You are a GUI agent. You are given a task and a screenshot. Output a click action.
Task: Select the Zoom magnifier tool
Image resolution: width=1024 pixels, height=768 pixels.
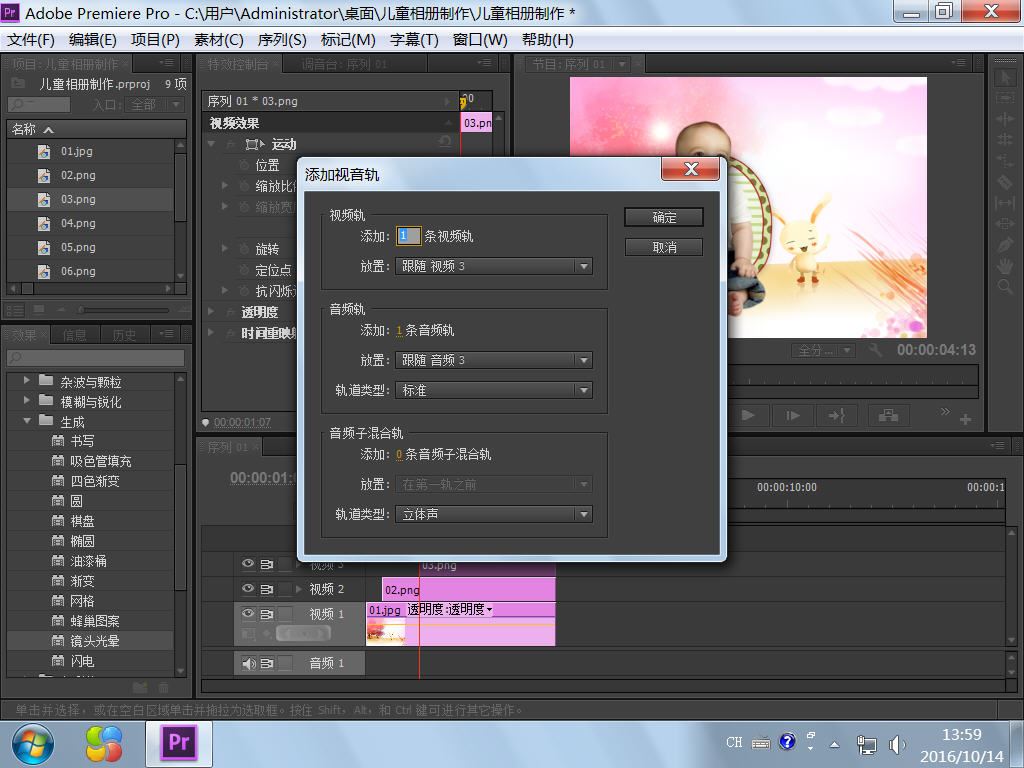(1004, 286)
